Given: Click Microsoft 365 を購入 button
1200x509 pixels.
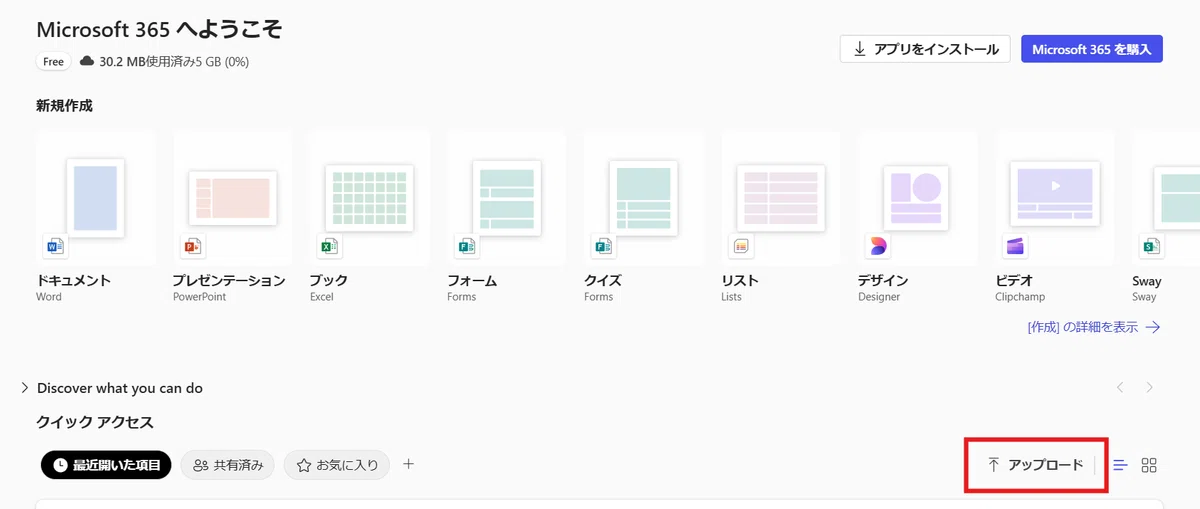Looking at the screenshot, I should [1092, 49].
